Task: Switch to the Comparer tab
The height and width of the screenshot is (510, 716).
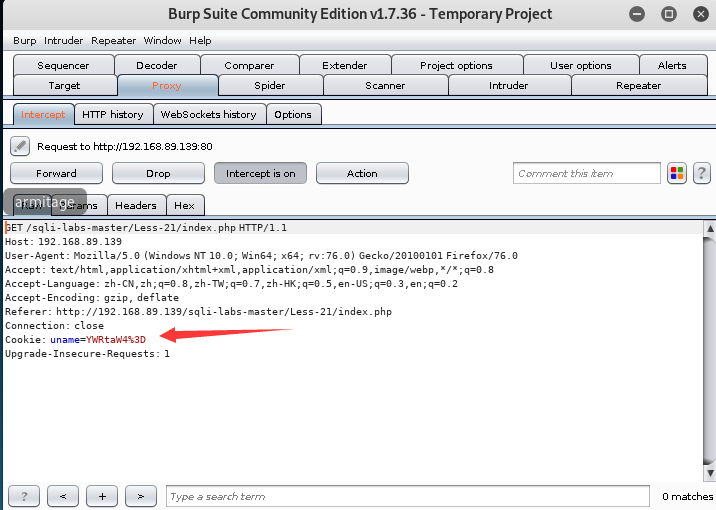Action: (249, 65)
